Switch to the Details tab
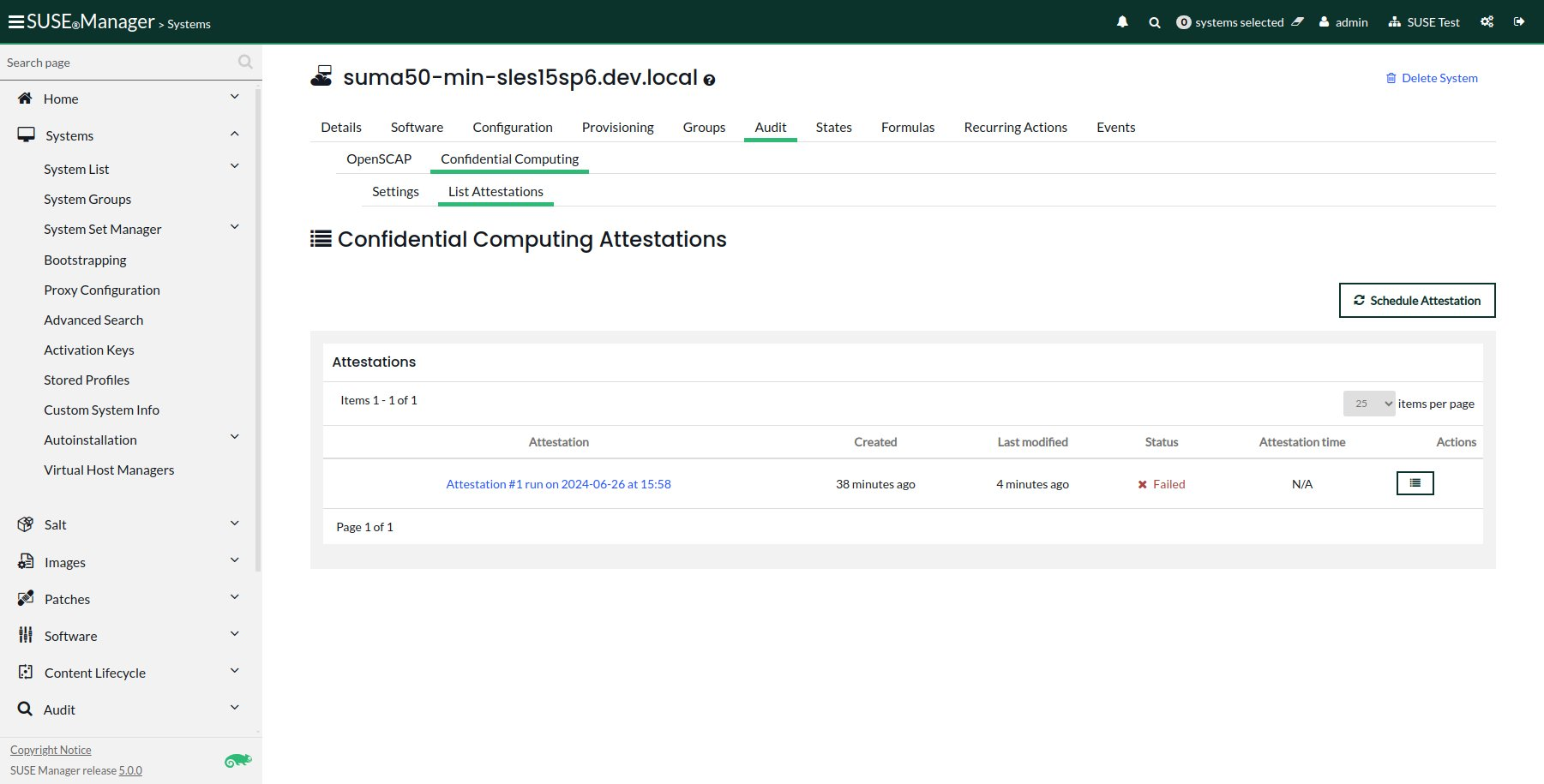1544x784 pixels. pos(341,127)
